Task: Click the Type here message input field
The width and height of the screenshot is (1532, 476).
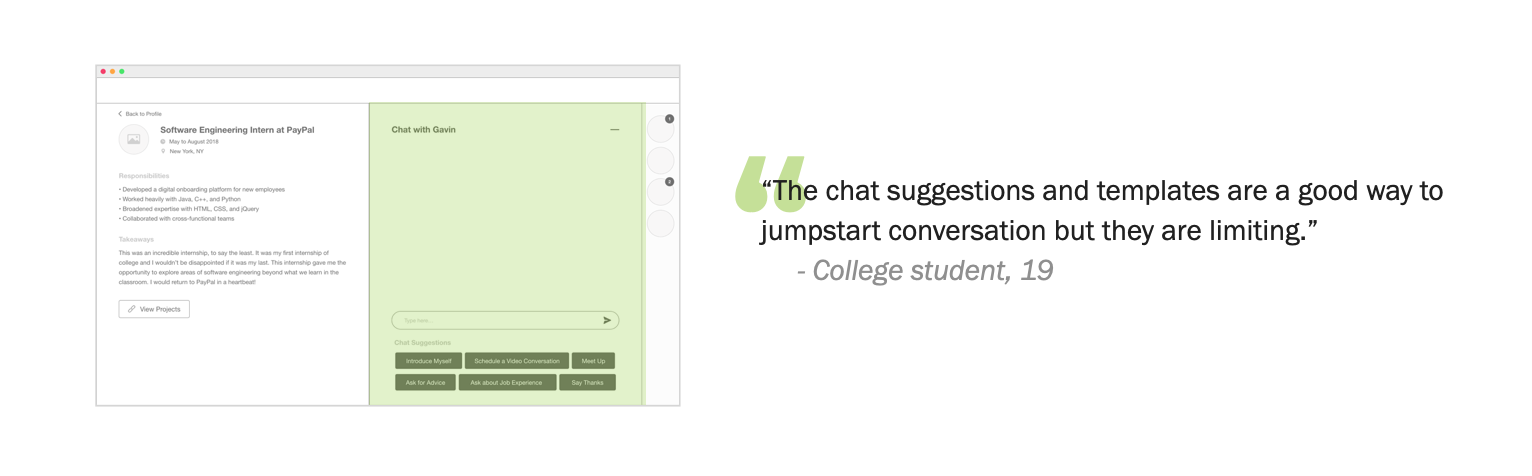Action: [505, 320]
